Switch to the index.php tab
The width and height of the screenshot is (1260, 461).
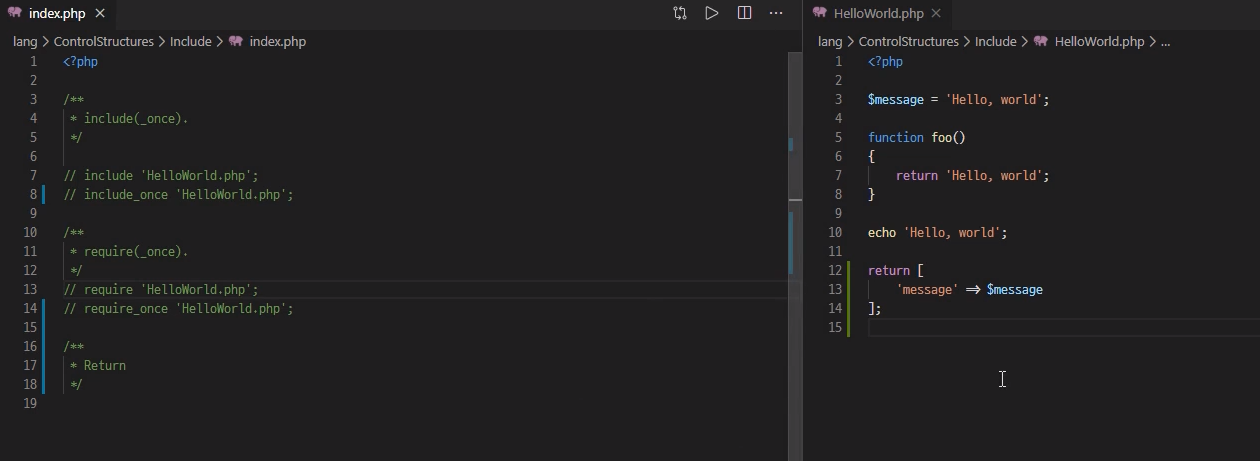[x=57, y=13]
